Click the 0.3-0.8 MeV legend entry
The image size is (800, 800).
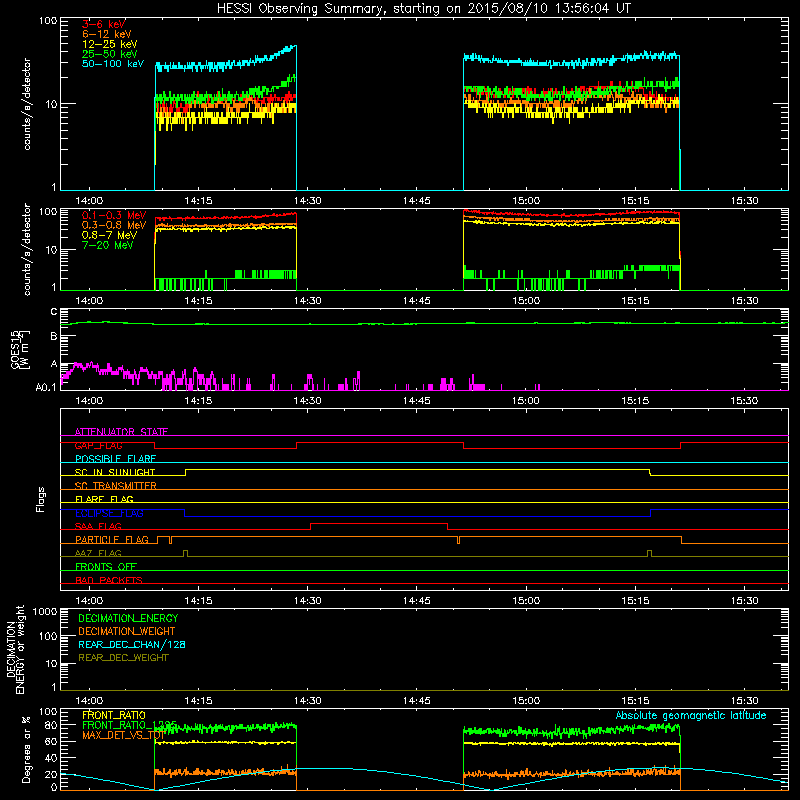coord(114,225)
